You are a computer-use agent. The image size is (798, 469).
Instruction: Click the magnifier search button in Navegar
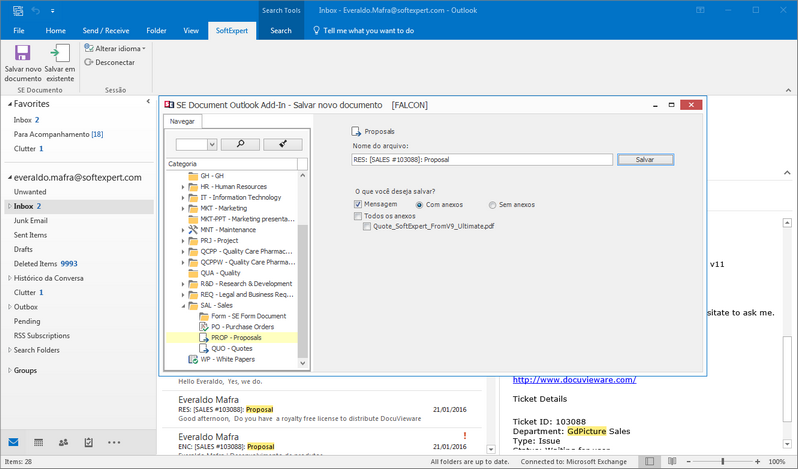(x=240, y=144)
